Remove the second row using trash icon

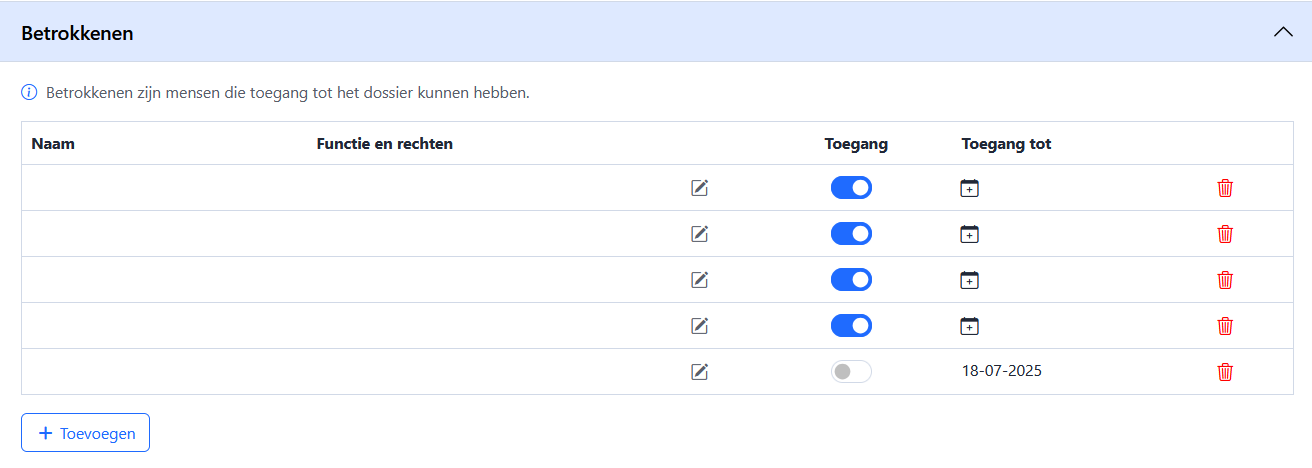[1225, 234]
